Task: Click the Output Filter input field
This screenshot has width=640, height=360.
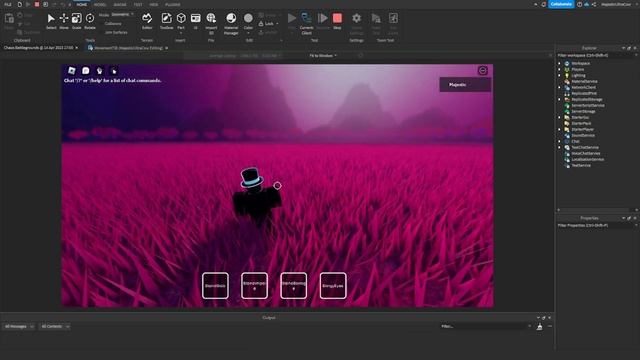Action: [x=486, y=327]
